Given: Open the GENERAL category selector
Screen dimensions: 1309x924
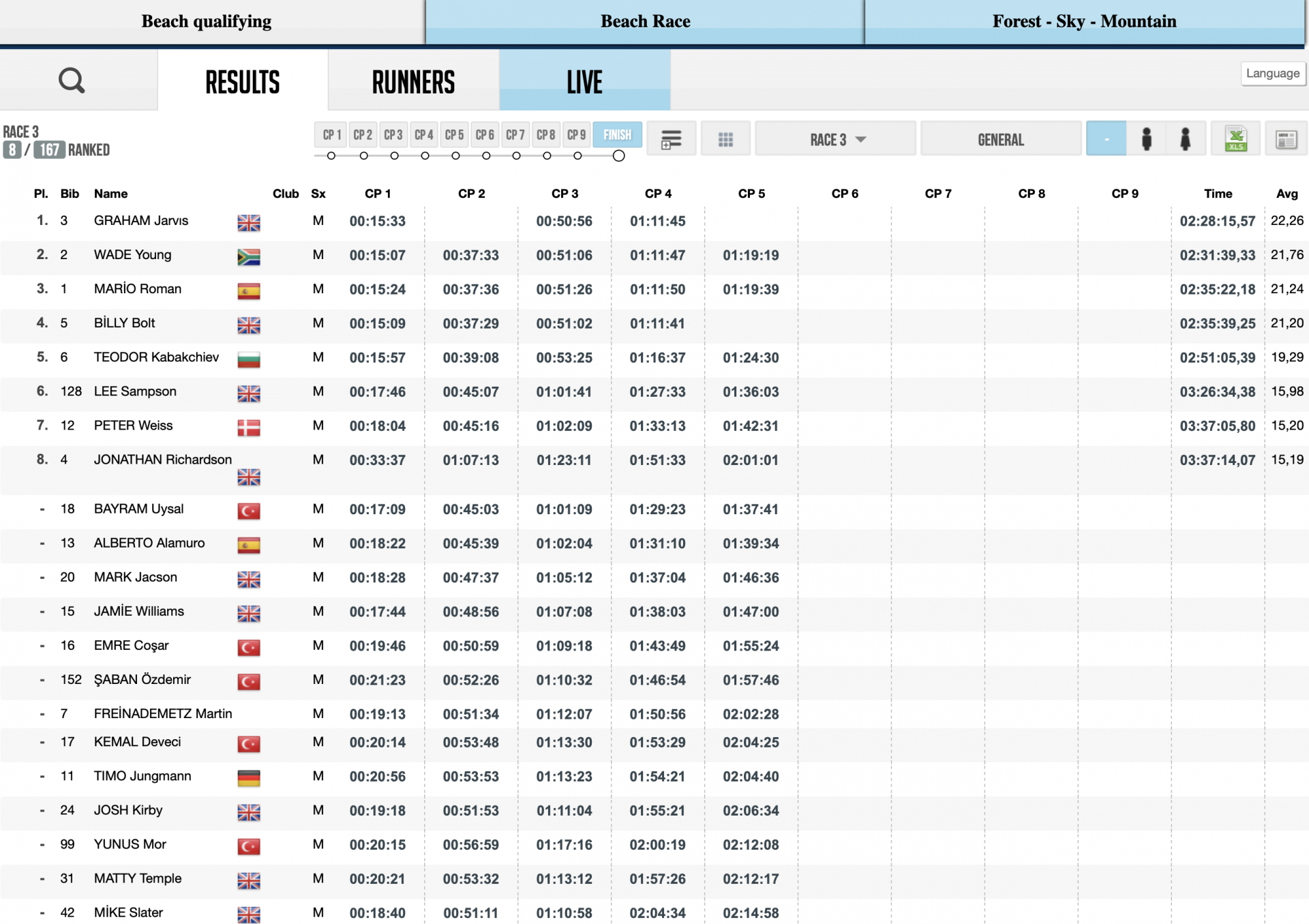Looking at the screenshot, I should pyautogui.click(x=1000, y=139).
